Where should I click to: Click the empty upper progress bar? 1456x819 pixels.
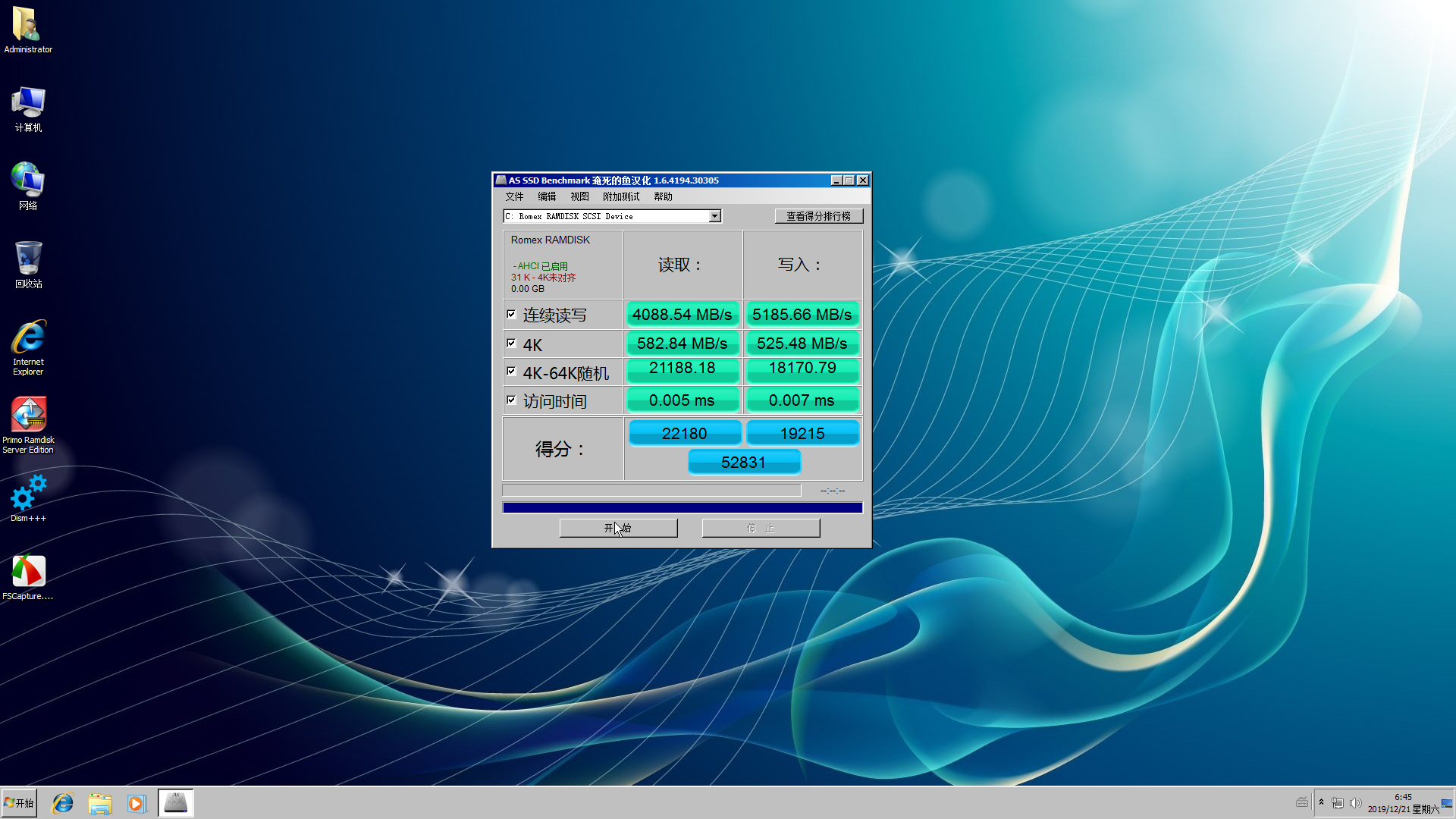pos(651,491)
